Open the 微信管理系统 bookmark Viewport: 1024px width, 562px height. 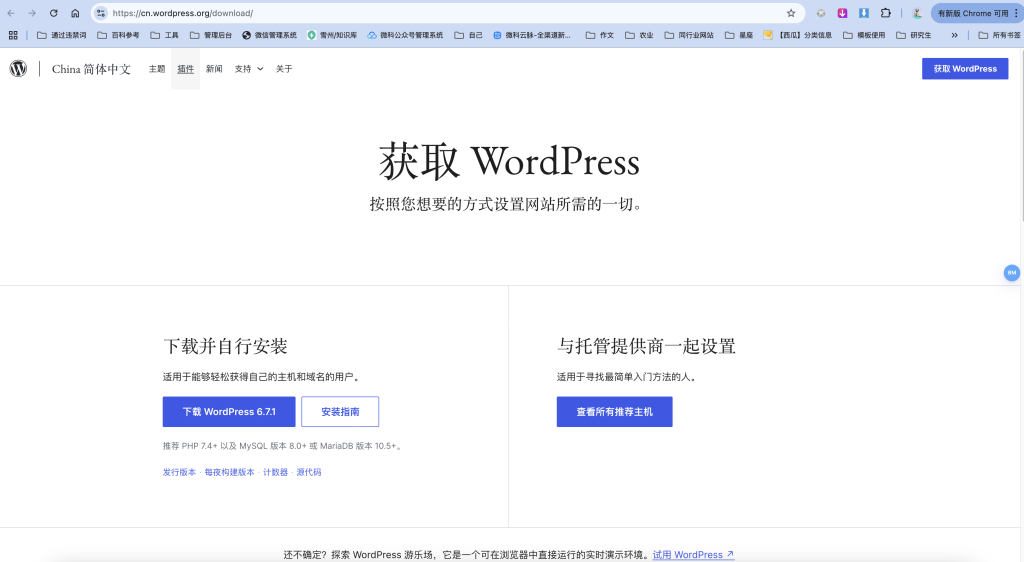269,35
